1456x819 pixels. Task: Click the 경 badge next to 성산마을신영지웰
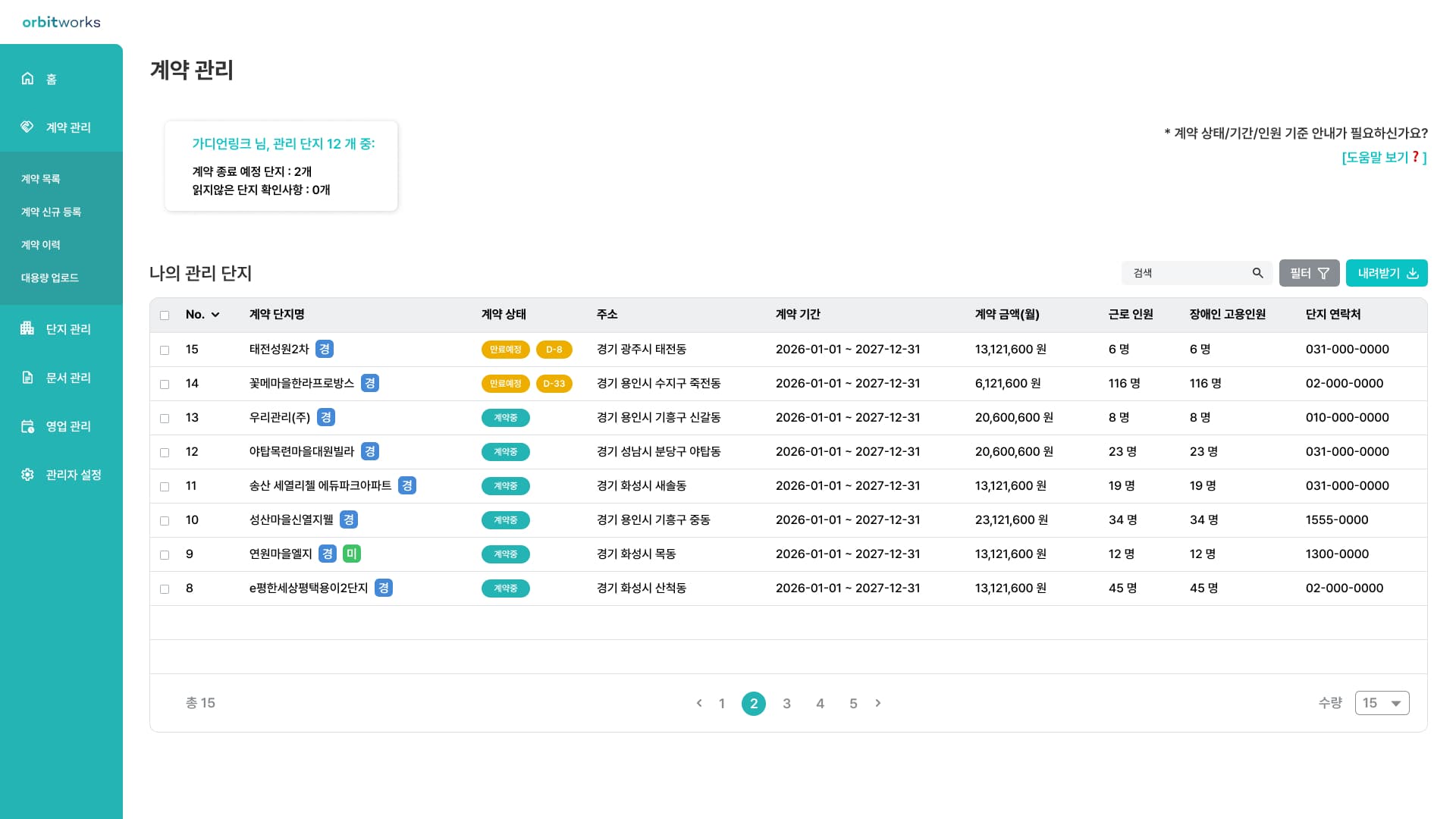(x=349, y=519)
